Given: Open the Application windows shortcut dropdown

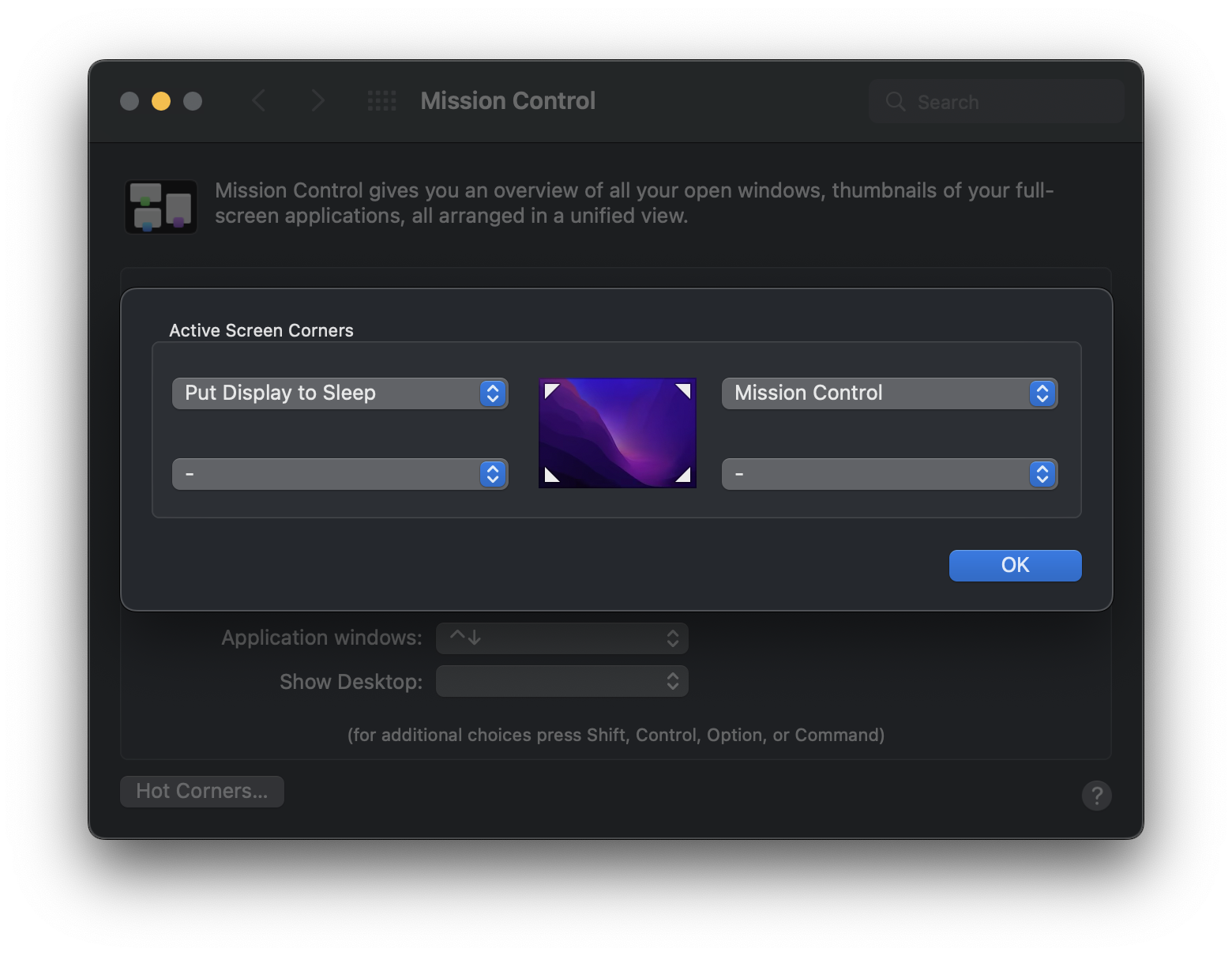Looking at the screenshot, I should pos(562,638).
